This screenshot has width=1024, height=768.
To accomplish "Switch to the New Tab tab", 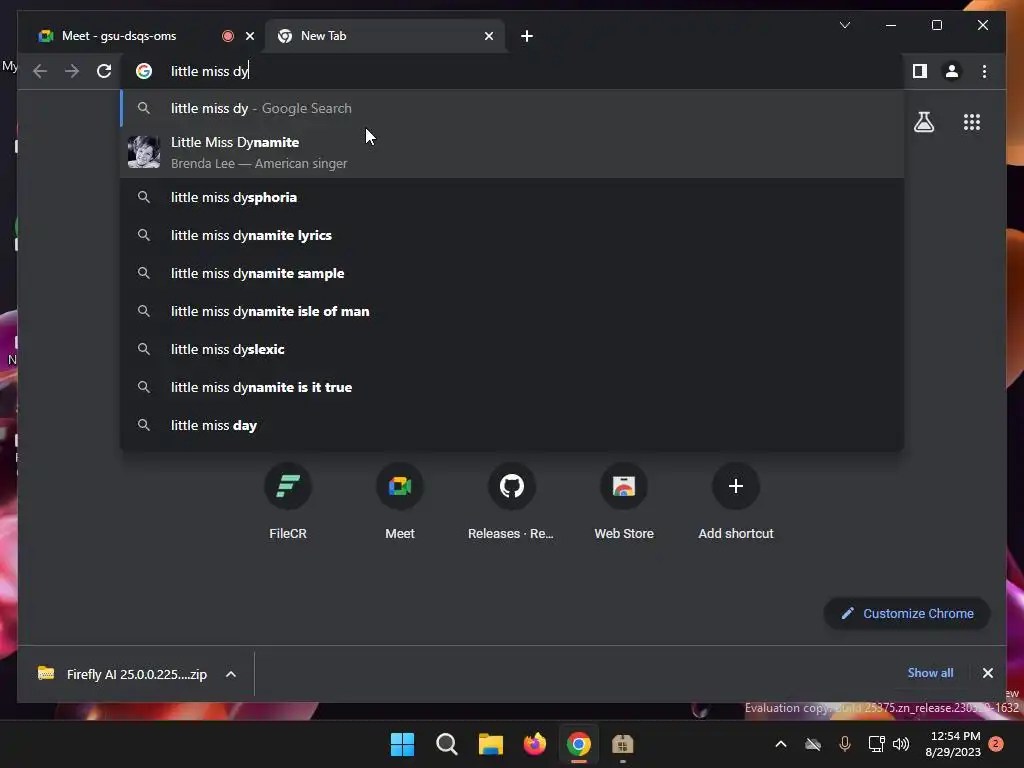I will pos(385,36).
